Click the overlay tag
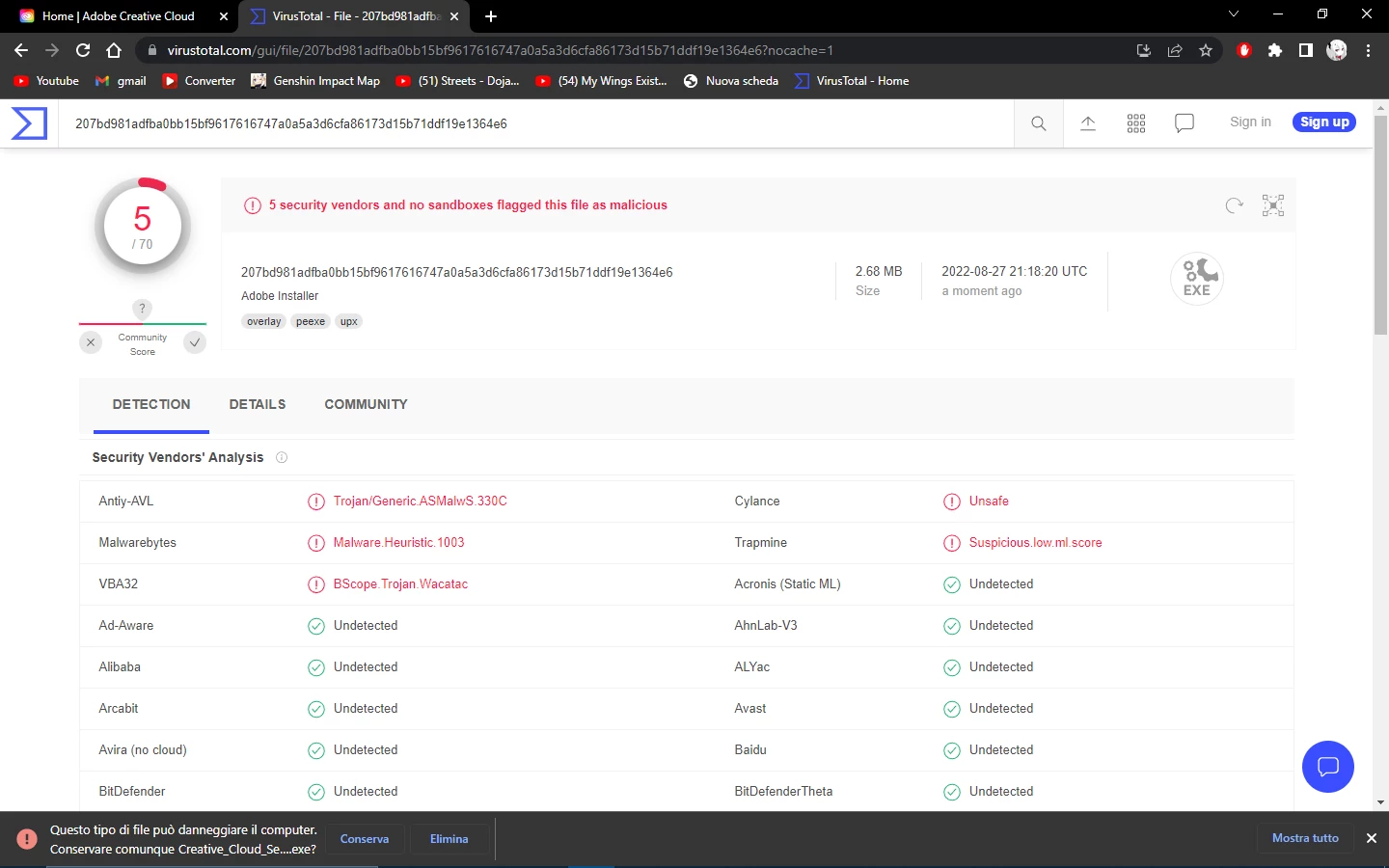The height and width of the screenshot is (868, 1389). coord(263,322)
